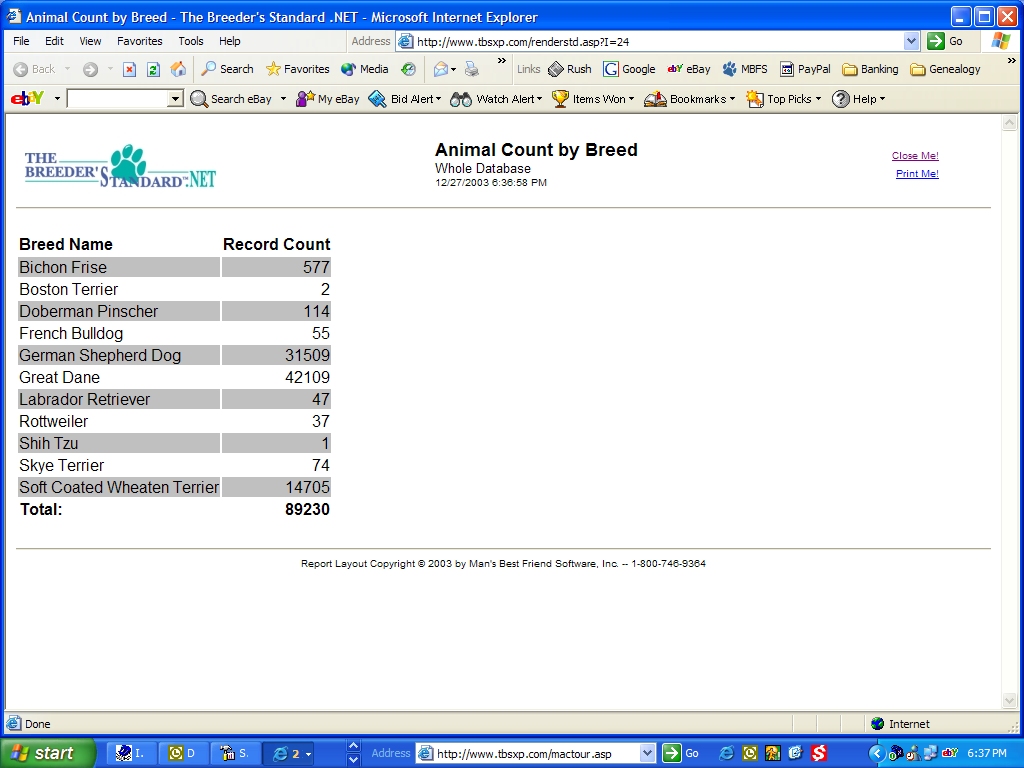1024x768 pixels.
Task: Open the Items Won trophy button
Action: 592,99
